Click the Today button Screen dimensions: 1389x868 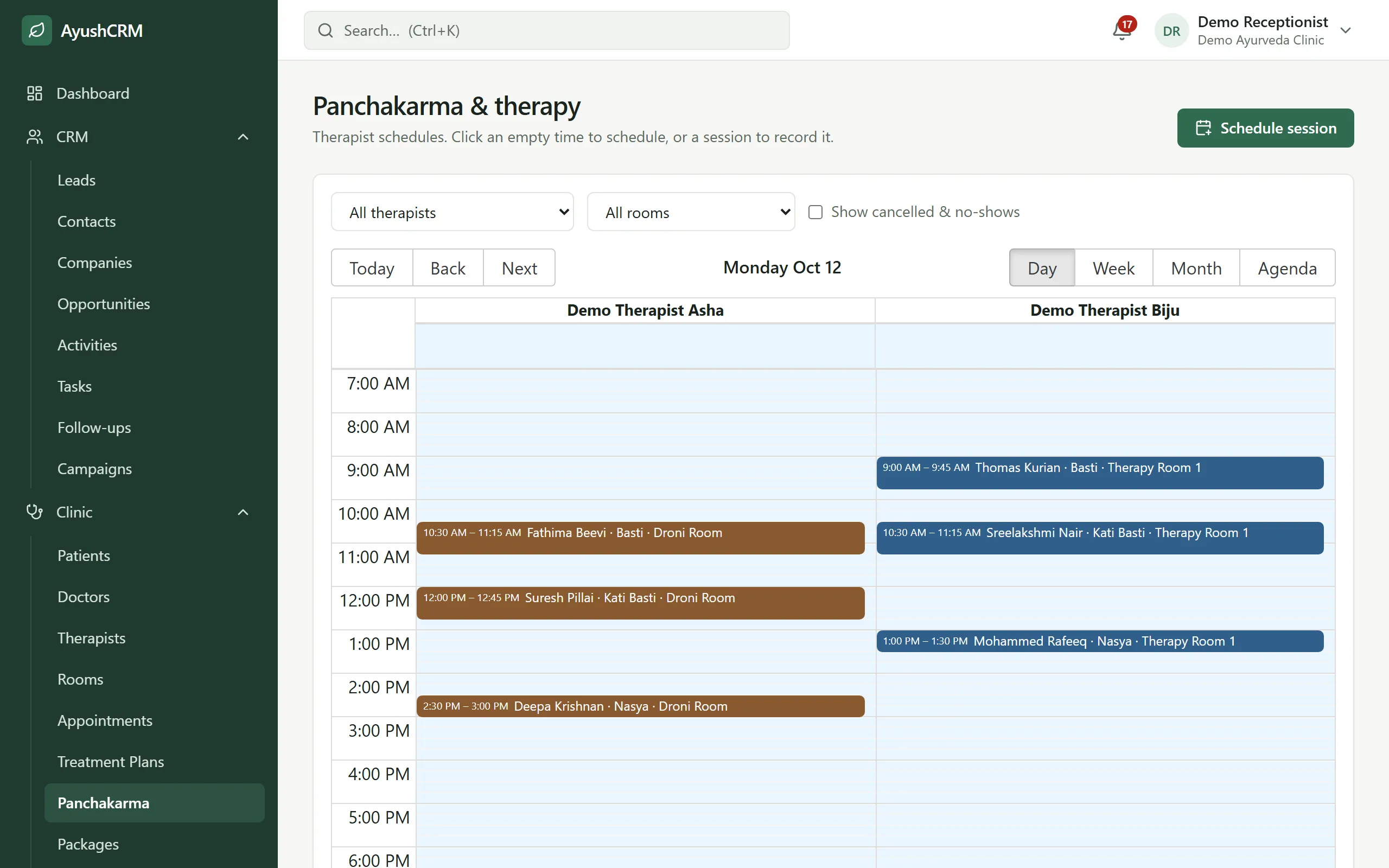click(372, 267)
